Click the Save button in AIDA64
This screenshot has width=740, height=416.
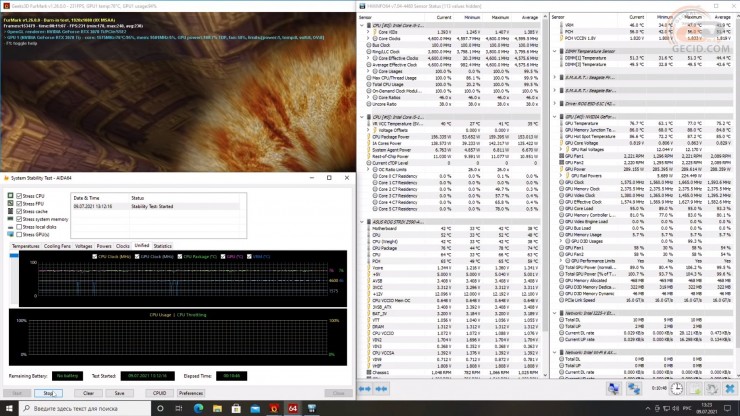pyautogui.click(x=119, y=393)
